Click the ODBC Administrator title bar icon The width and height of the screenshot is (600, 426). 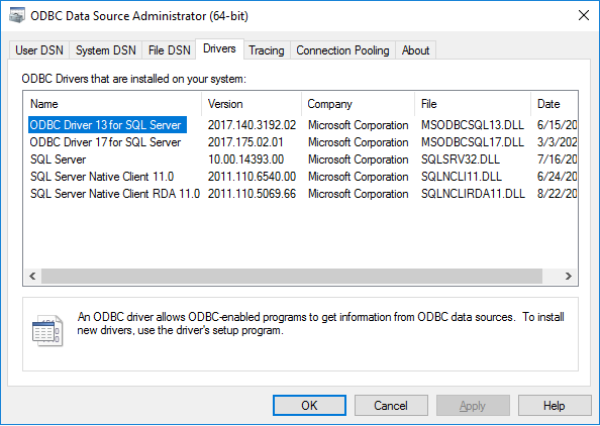[17, 16]
